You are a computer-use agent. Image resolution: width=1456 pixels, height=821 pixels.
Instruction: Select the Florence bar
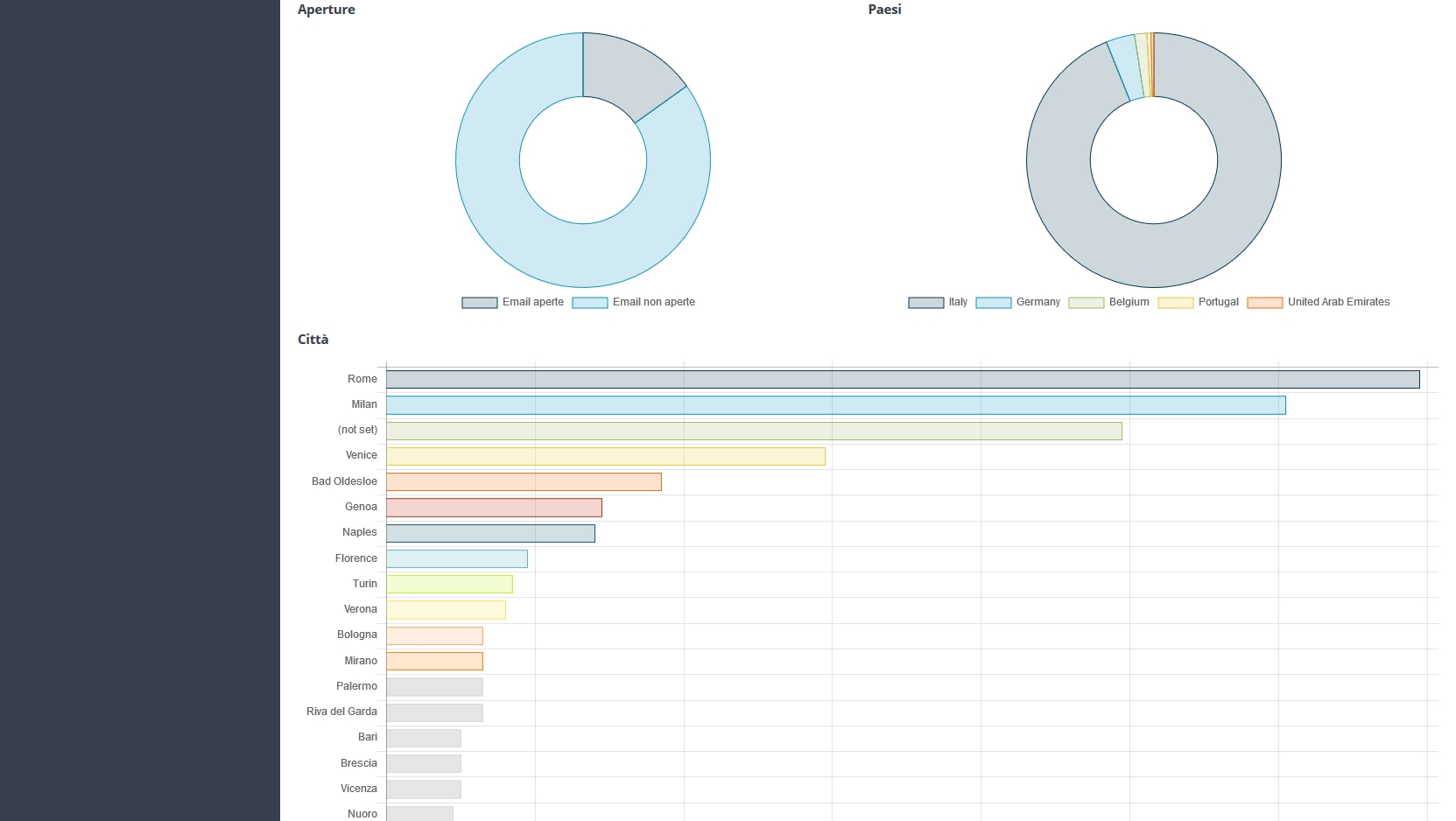point(456,558)
